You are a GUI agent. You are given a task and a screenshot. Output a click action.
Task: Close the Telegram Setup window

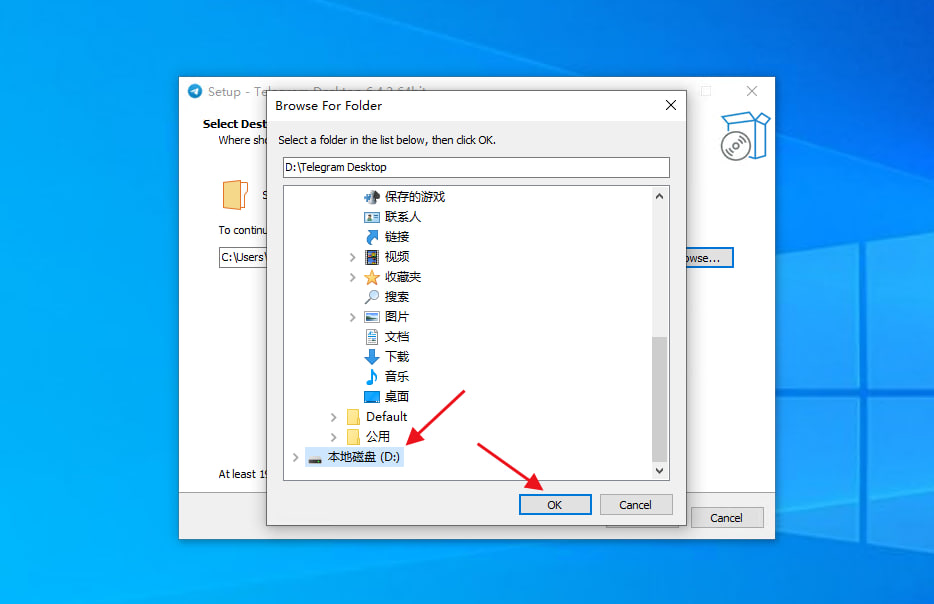[x=752, y=91]
